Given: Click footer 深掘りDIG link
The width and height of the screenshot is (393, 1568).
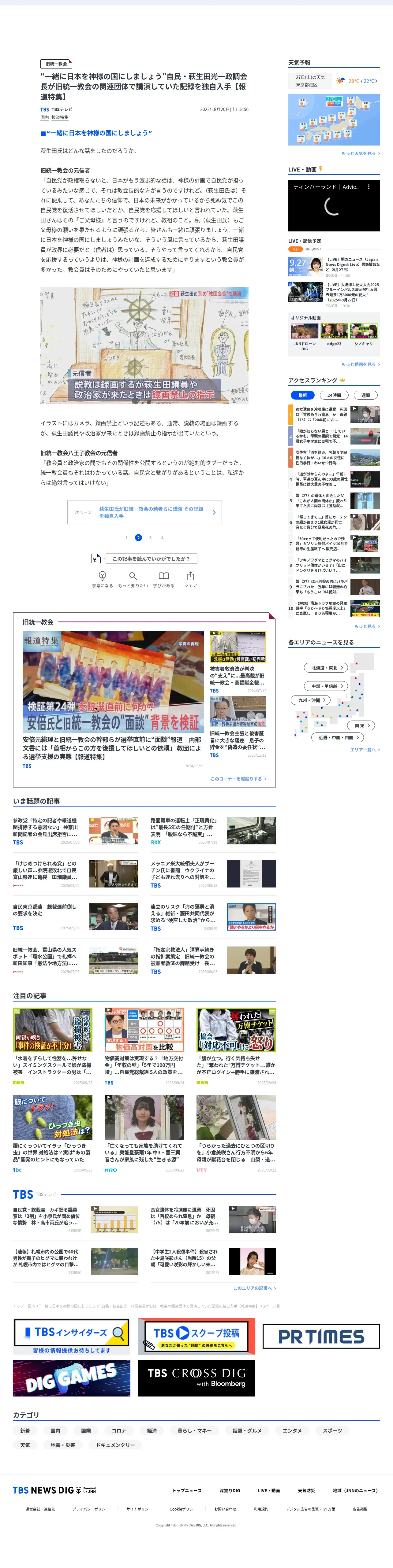Looking at the screenshot, I should [230, 1491].
